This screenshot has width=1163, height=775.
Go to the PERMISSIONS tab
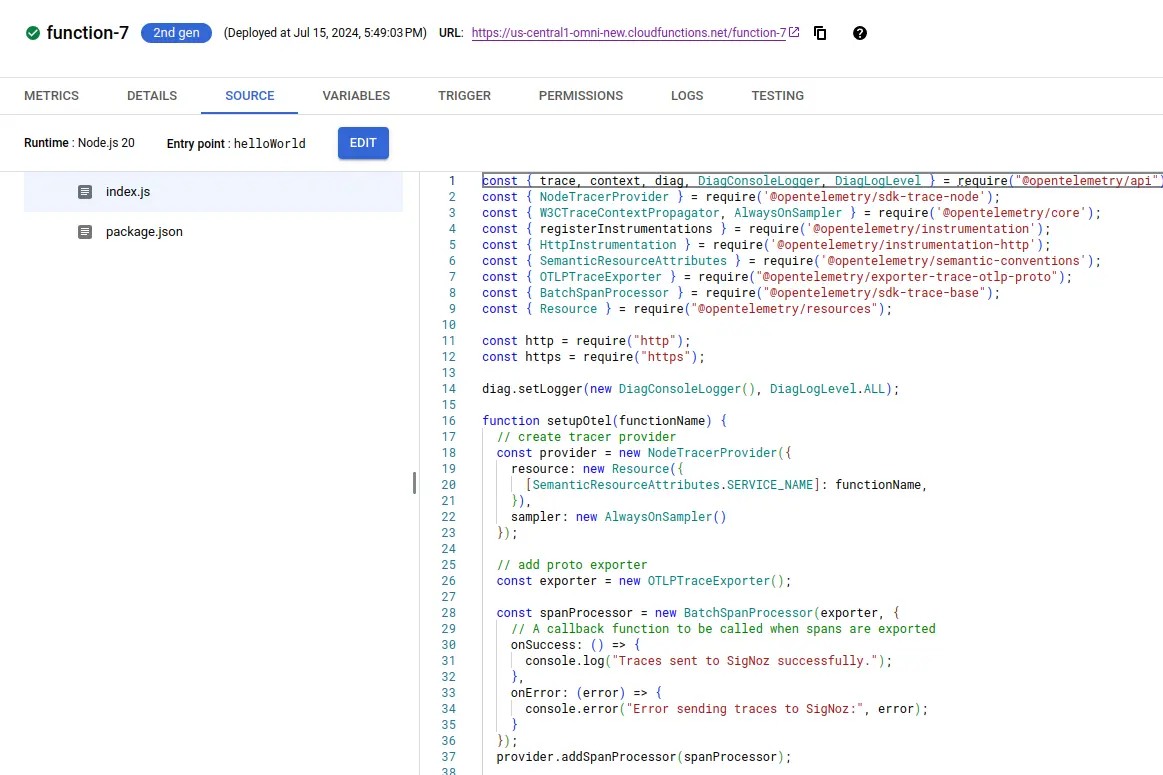[581, 96]
